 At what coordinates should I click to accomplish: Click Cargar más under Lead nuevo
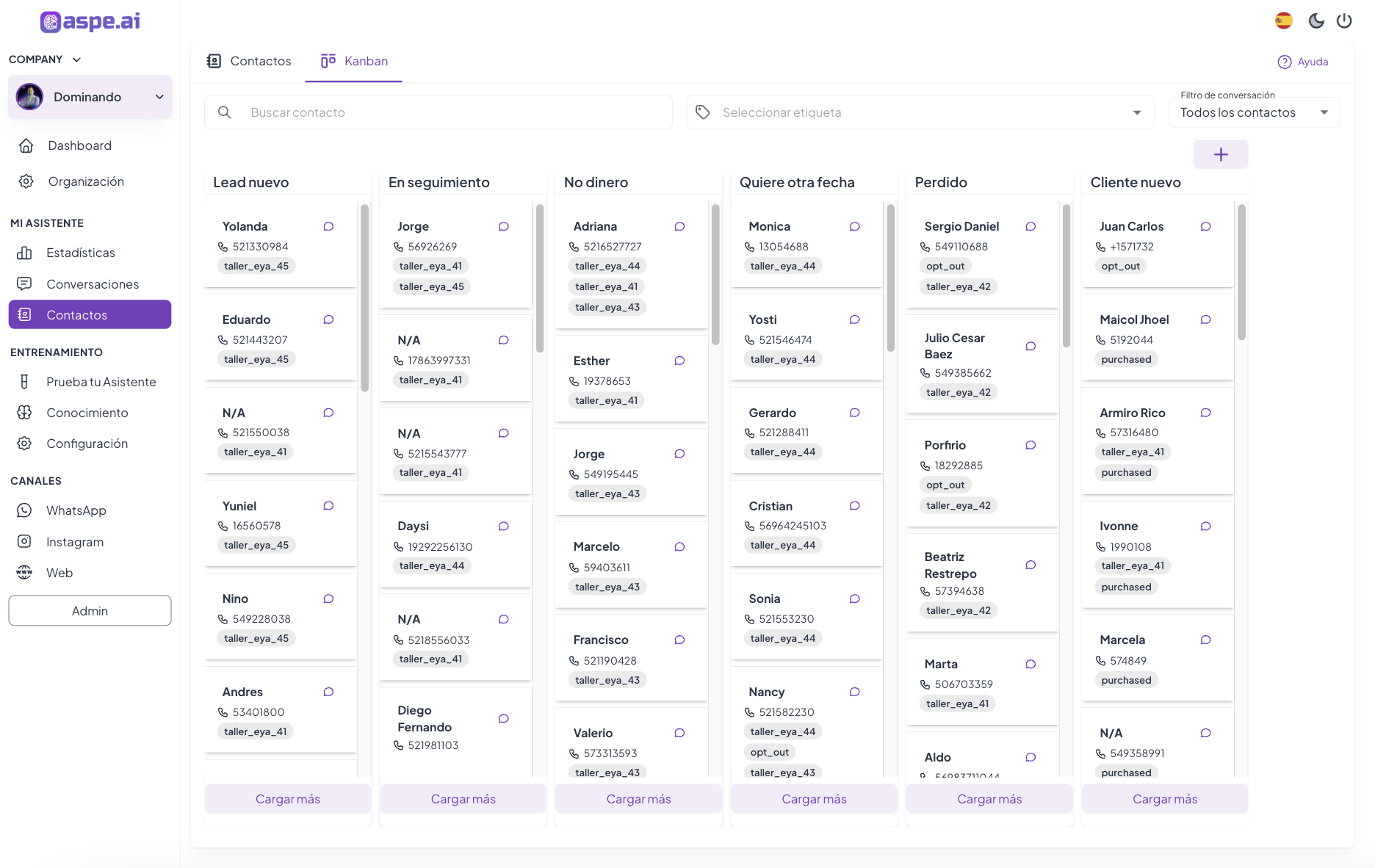pos(287,799)
